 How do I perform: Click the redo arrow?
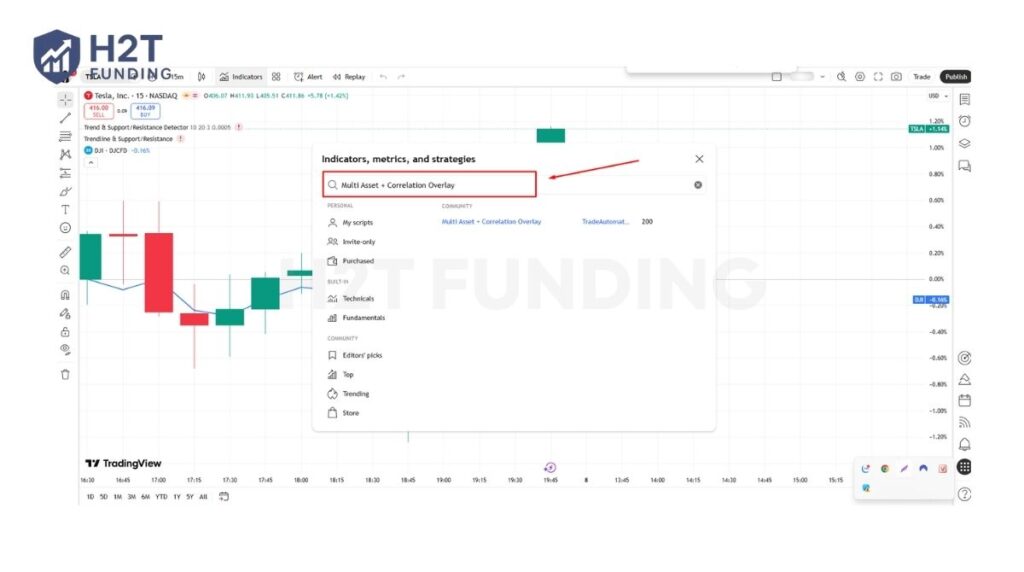(x=401, y=76)
